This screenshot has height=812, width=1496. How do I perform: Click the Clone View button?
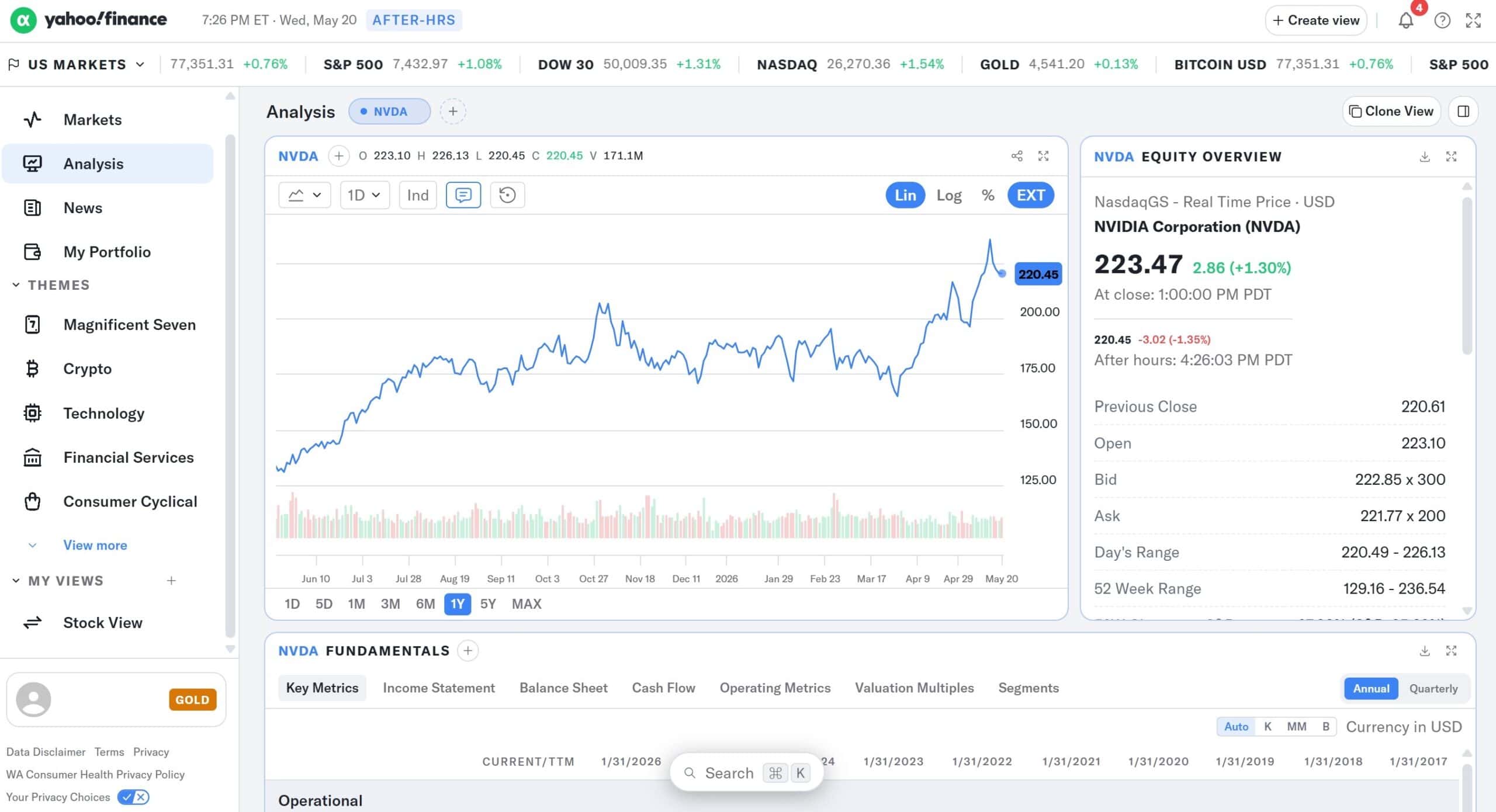pos(1391,111)
